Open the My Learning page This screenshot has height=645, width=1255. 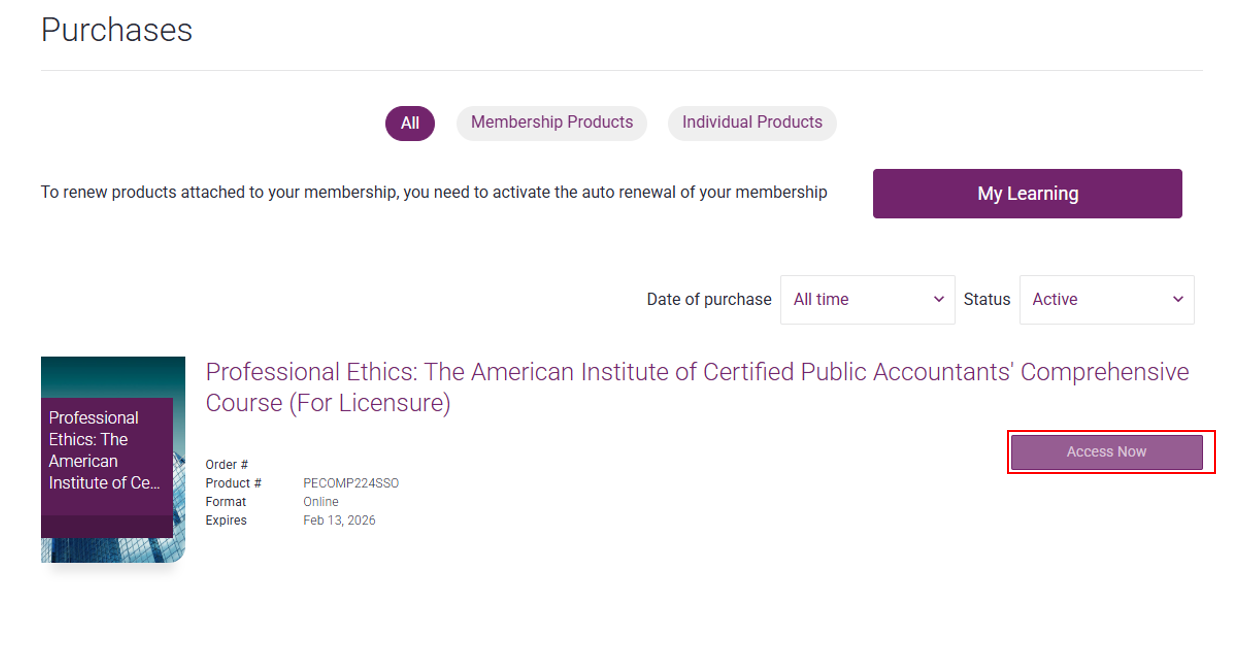click(1027, 193)
